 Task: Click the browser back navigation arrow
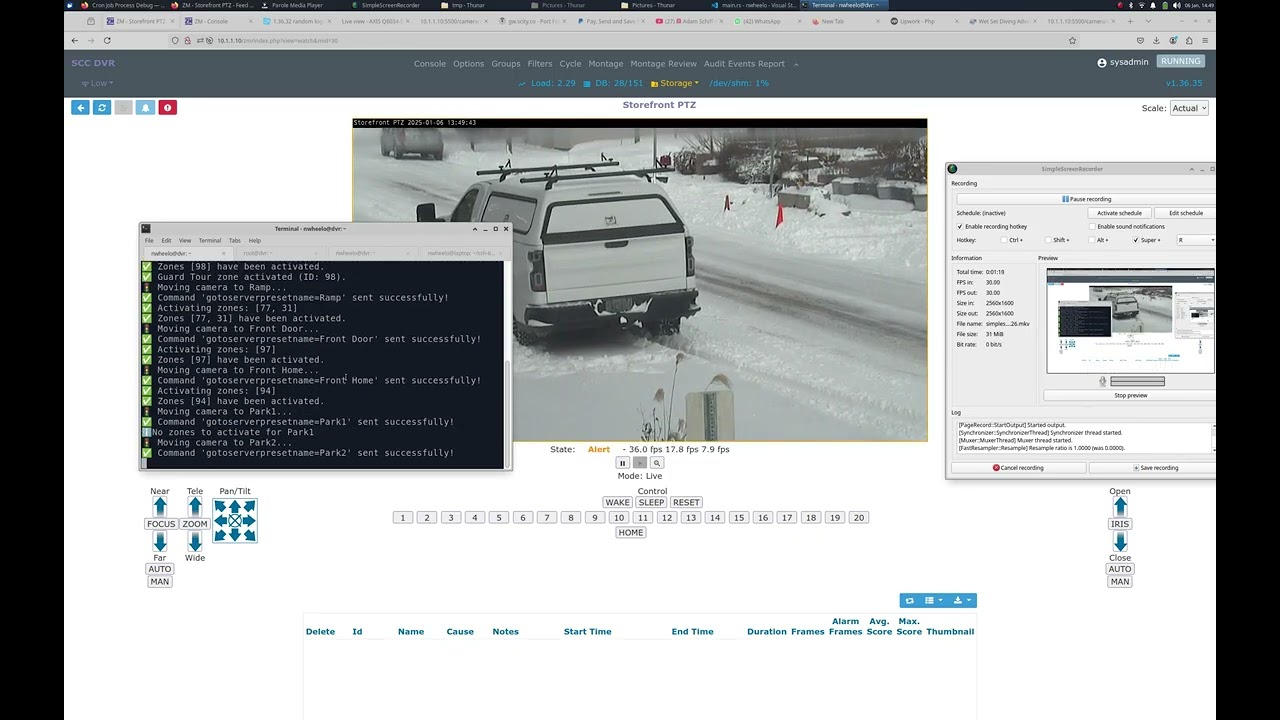(75, 41)
